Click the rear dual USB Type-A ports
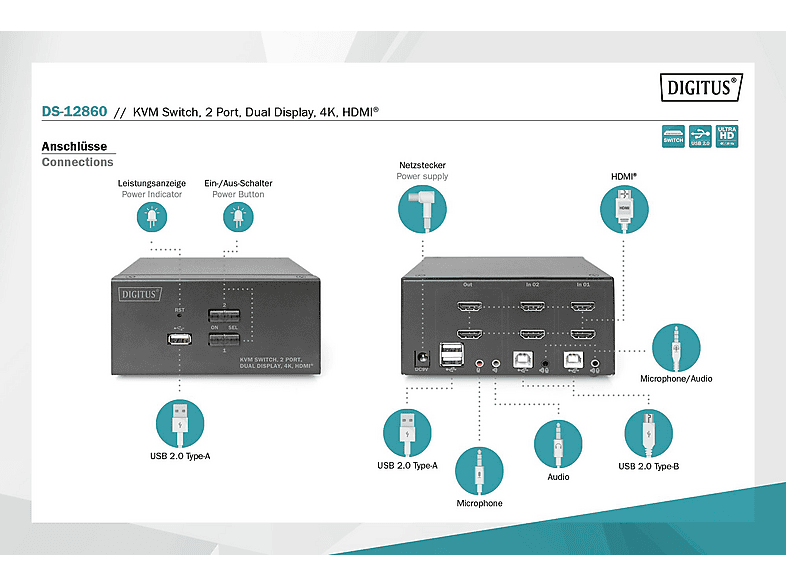 452,354
